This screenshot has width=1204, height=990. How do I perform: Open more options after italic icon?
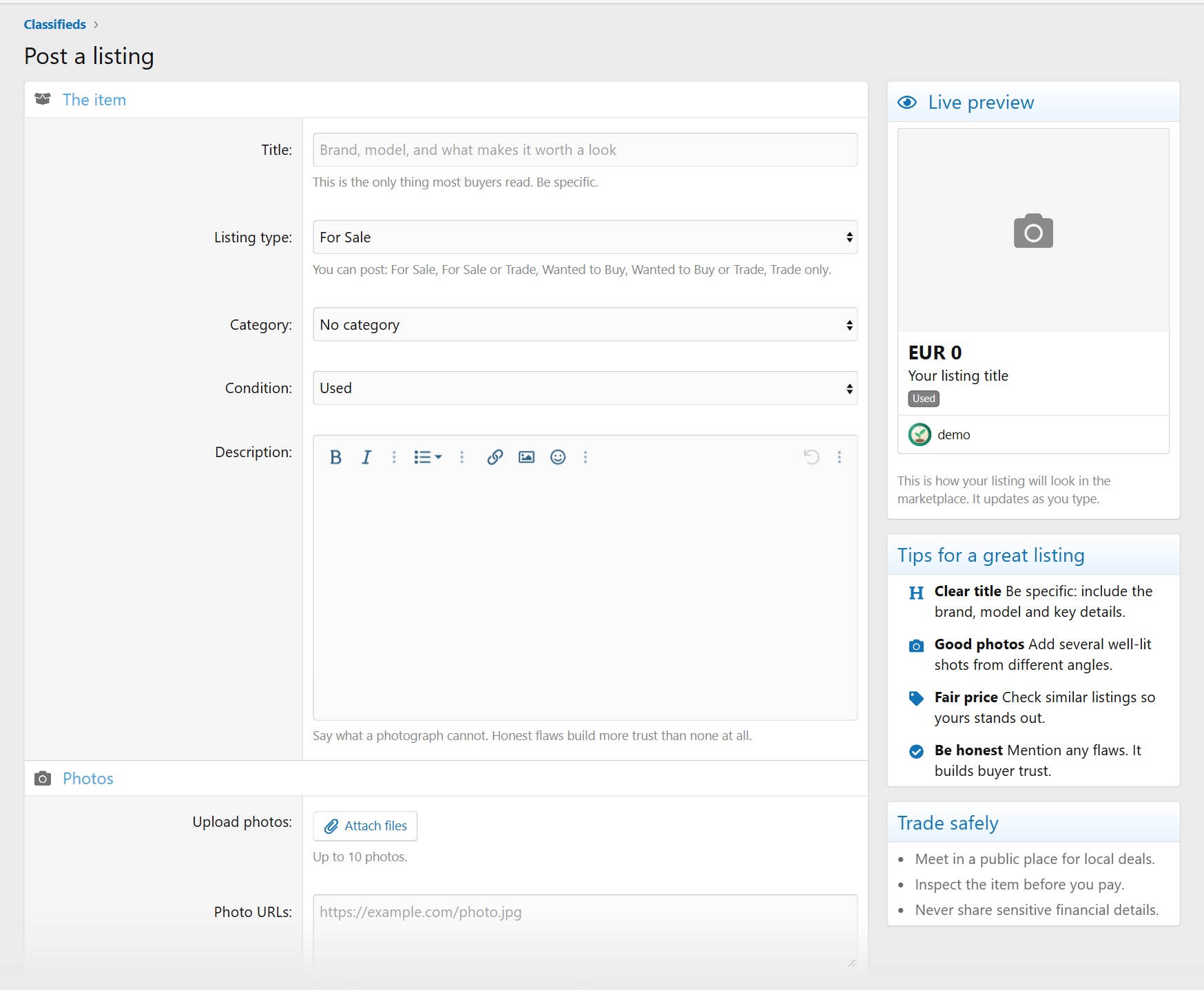[394, 457]
